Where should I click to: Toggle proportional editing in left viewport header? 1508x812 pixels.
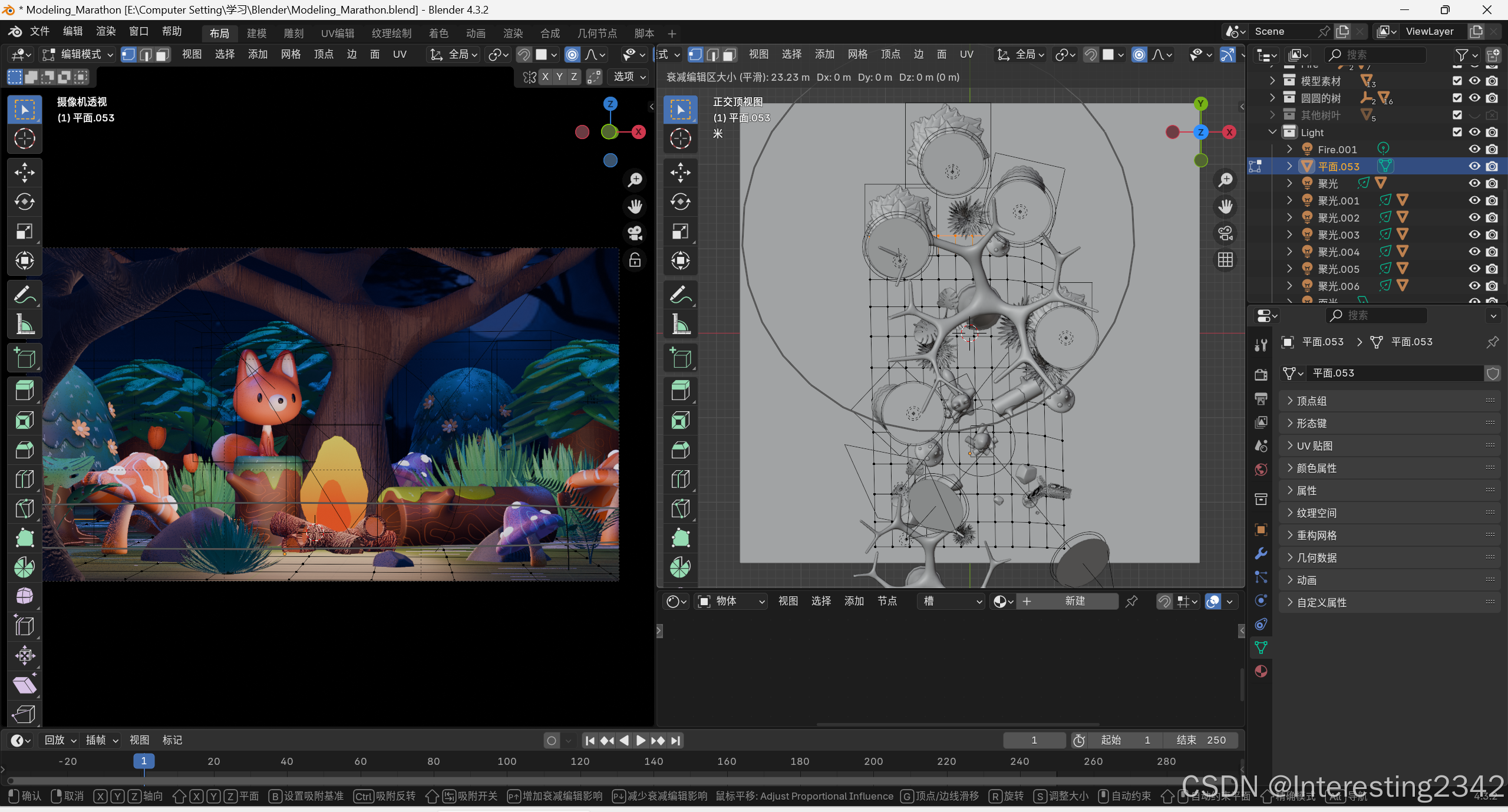coord(572,55)
